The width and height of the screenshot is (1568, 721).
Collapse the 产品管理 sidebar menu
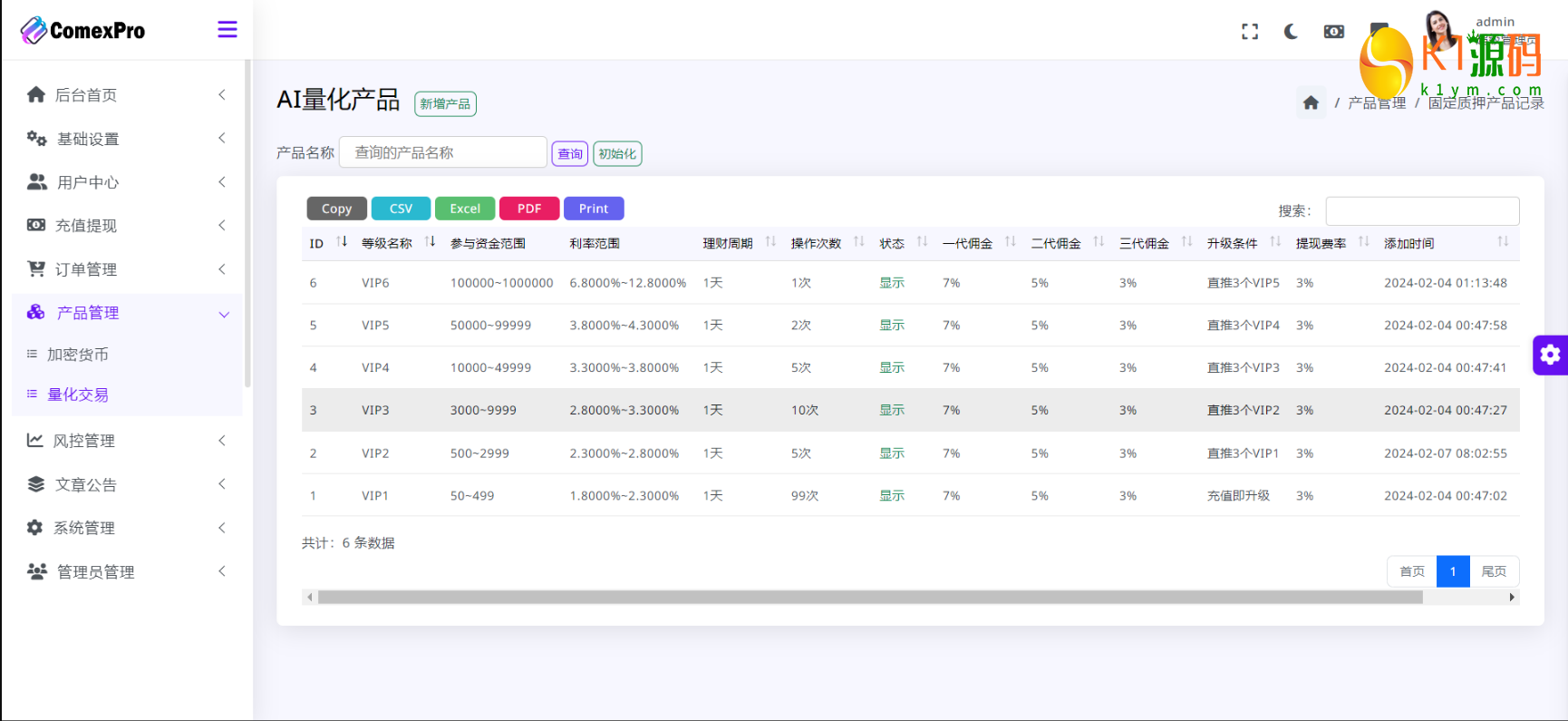coord(127,313)
